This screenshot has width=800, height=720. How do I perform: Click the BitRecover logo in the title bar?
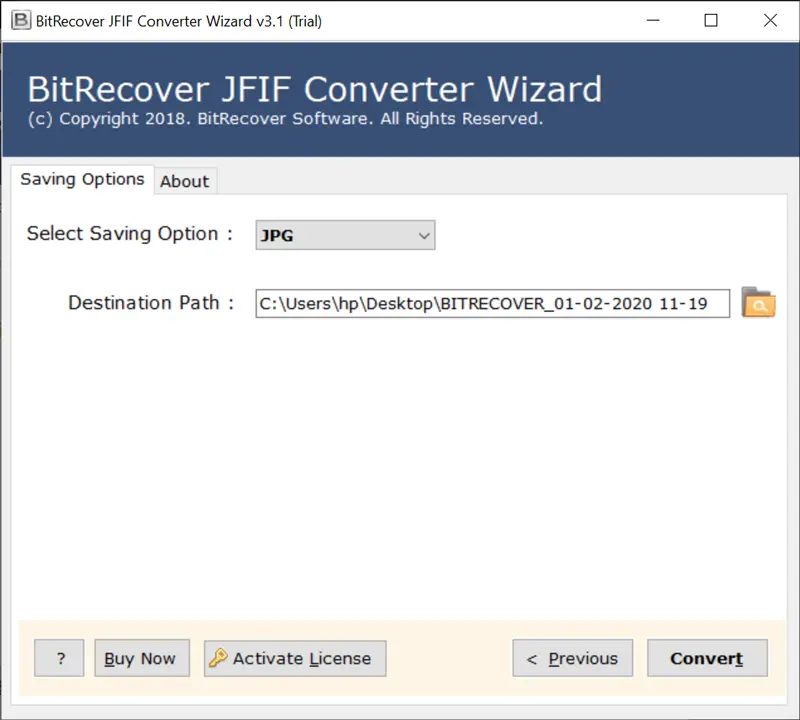20,20
